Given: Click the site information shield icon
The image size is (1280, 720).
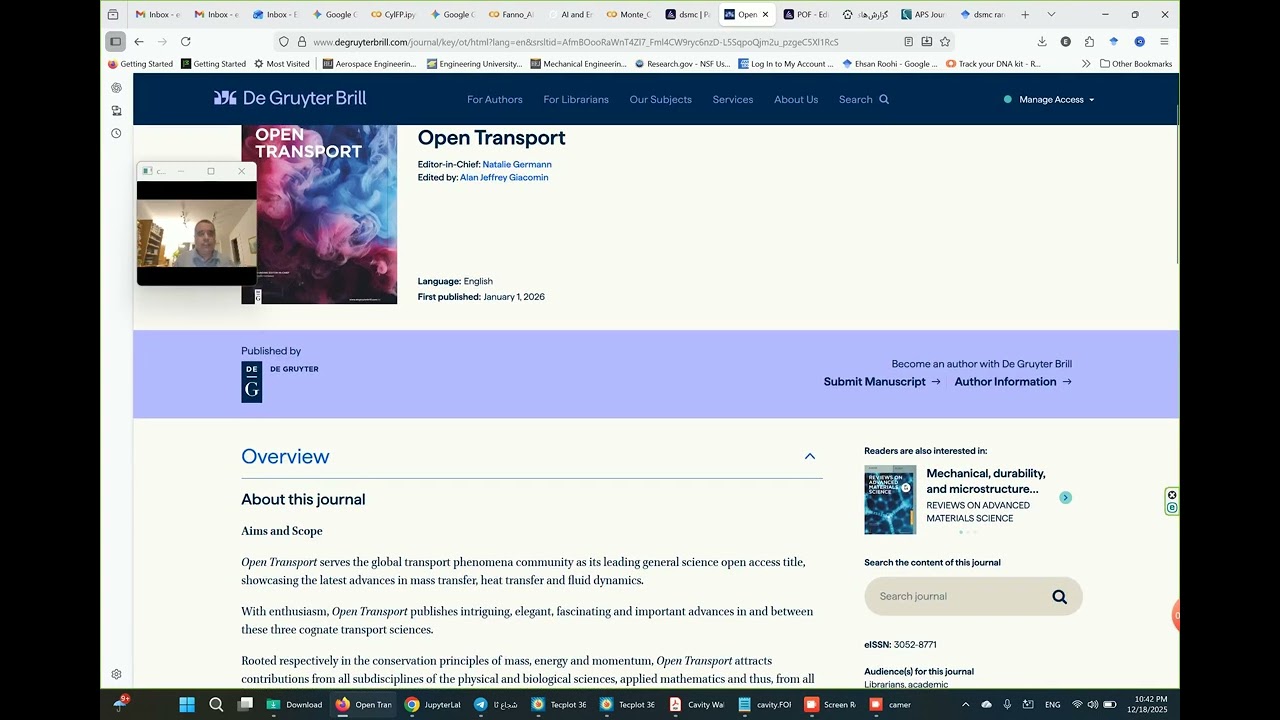Looking at the screenshot, I should pyautogui.click(x=284, y=42).
